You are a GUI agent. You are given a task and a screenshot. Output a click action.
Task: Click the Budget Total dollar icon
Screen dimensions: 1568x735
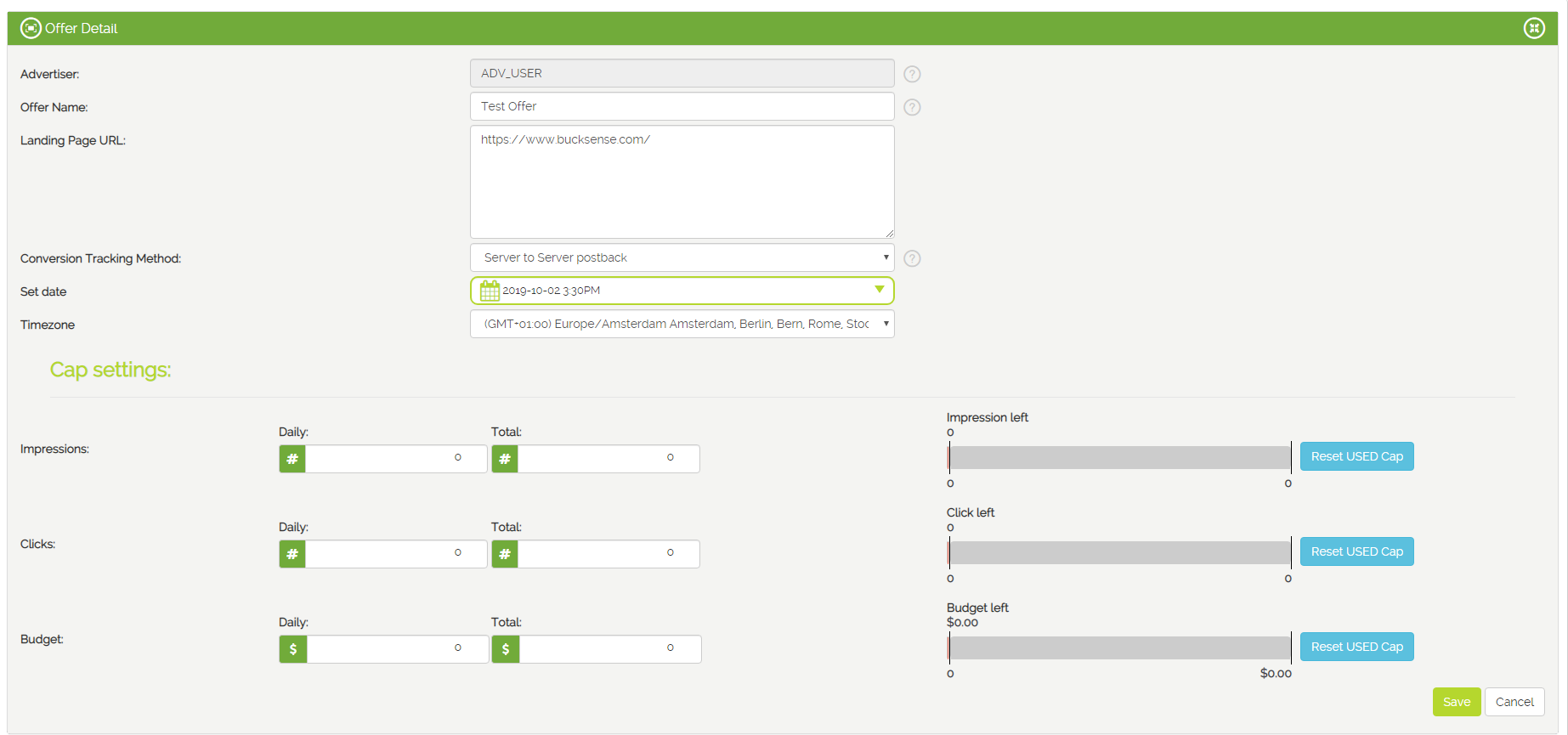(506, 649)
